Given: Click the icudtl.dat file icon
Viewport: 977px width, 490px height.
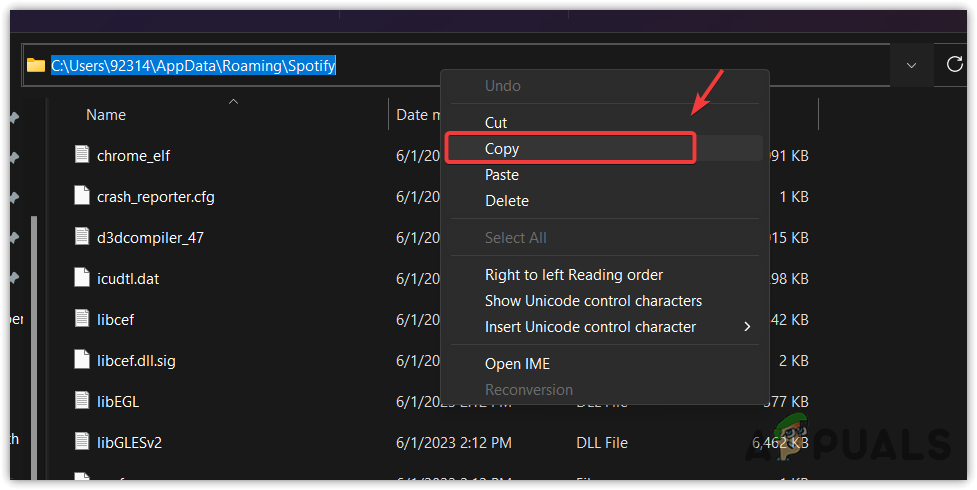Looking at the screenshot, I should [x=82, y=278].
